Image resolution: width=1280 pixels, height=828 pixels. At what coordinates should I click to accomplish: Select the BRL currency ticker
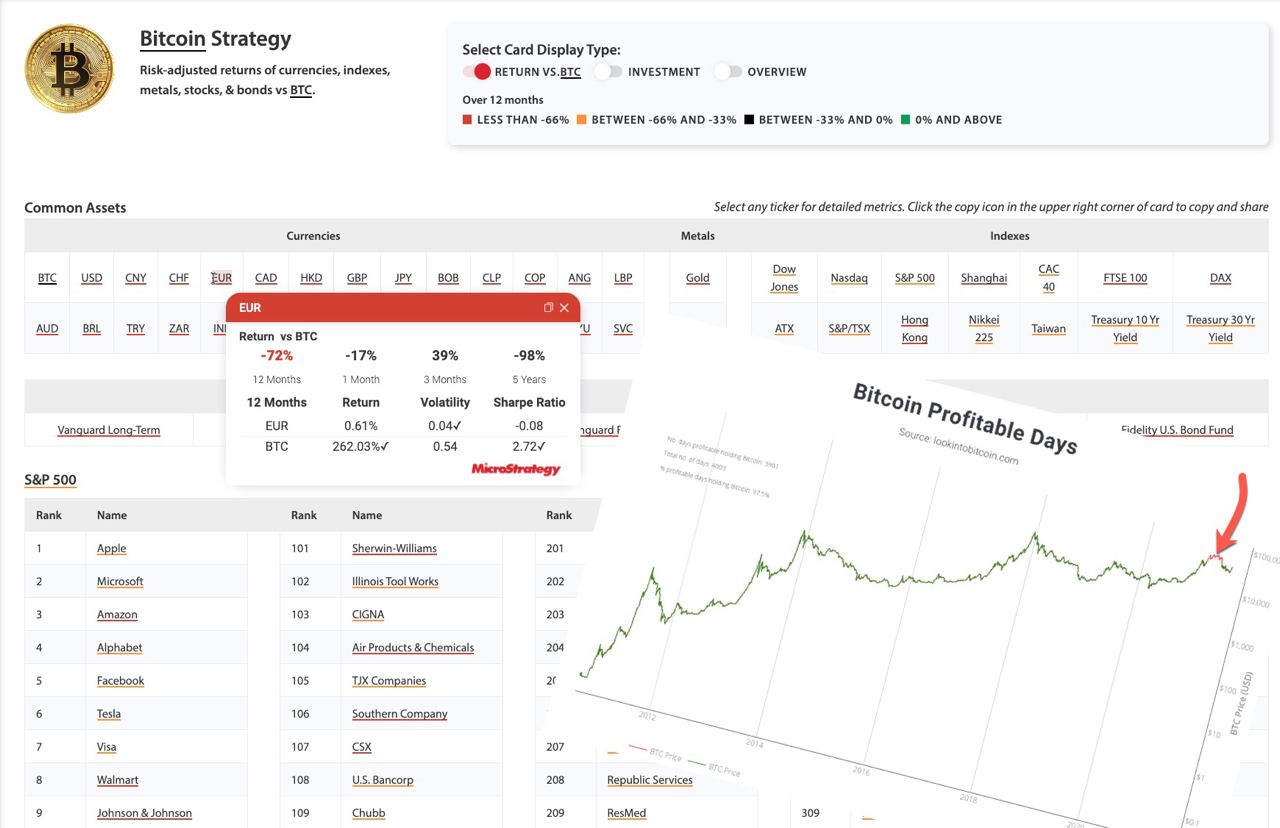pos(91,329)
